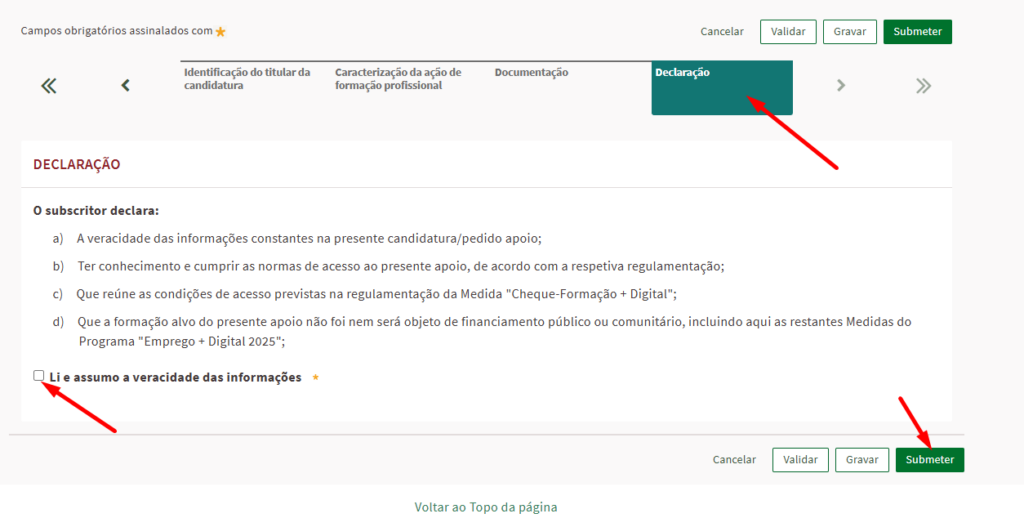This screenshot has height=518, width=1024.
Task: Go to previous step with single-left chevron
Action: pos(125,86)
